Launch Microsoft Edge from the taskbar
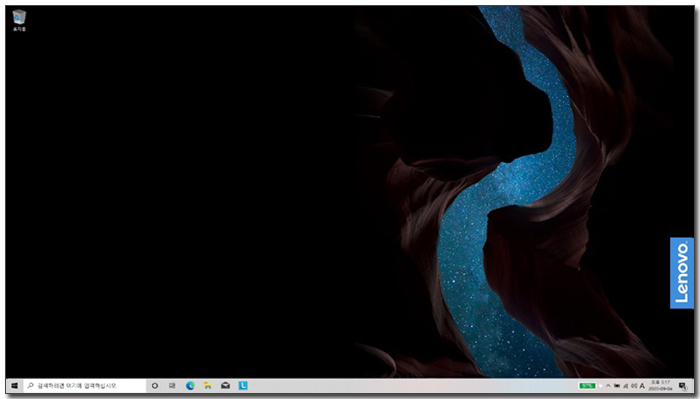Viewport: 700px width, 399px height. 190,386
